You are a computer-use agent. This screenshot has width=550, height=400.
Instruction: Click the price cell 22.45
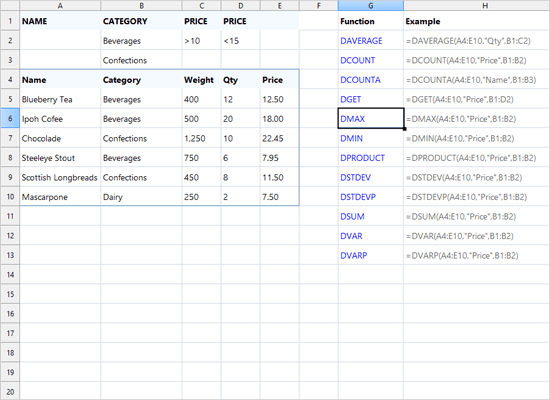(x=280, y=139)
